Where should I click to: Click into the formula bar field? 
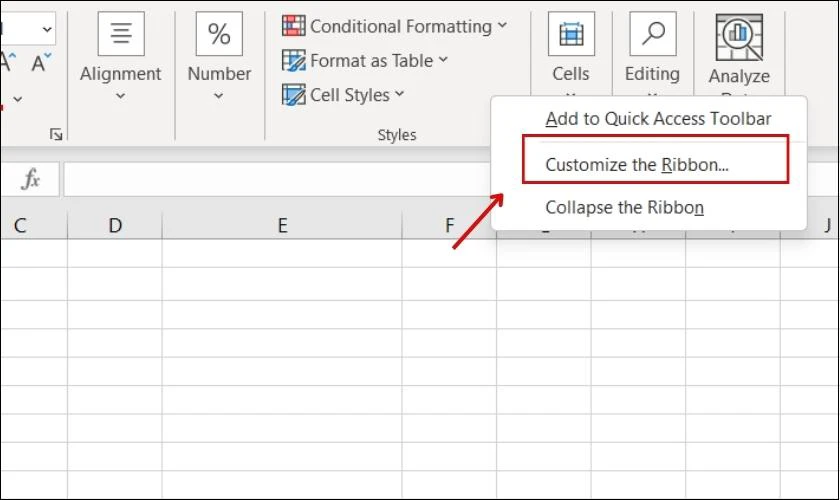278,178
